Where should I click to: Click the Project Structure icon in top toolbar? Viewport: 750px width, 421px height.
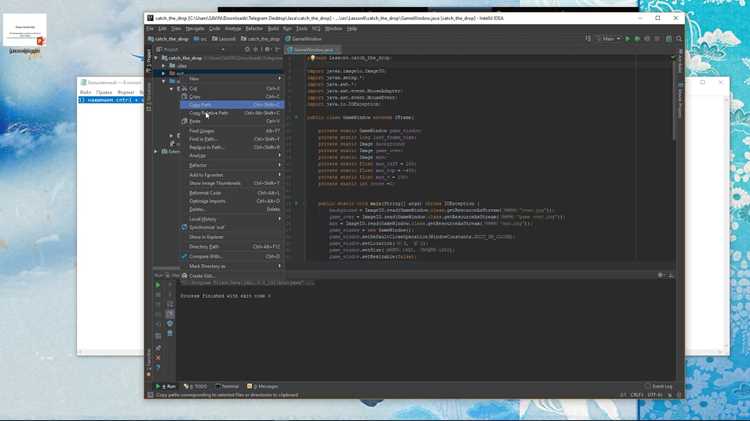[x=669, y=39]
